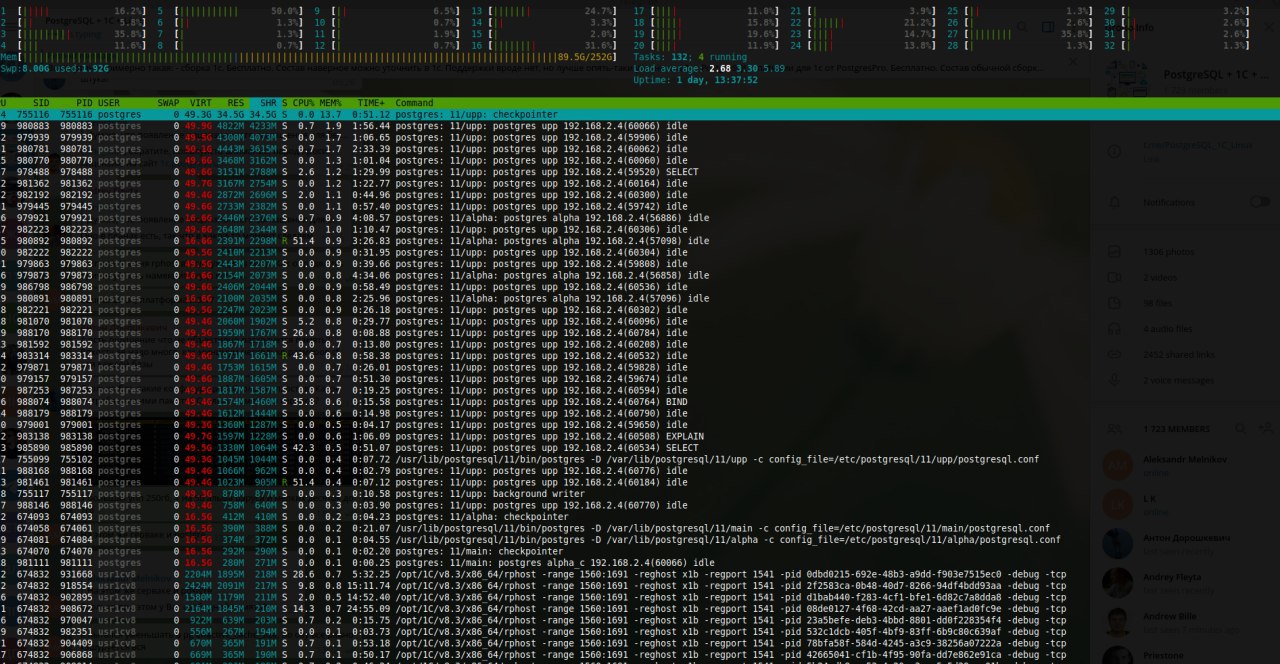Click the Load average readout in htop

(709, 69)
